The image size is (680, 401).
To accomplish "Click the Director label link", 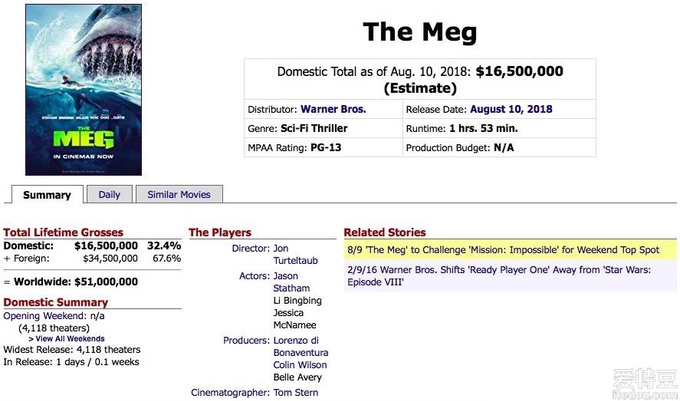I will (251, 248).
